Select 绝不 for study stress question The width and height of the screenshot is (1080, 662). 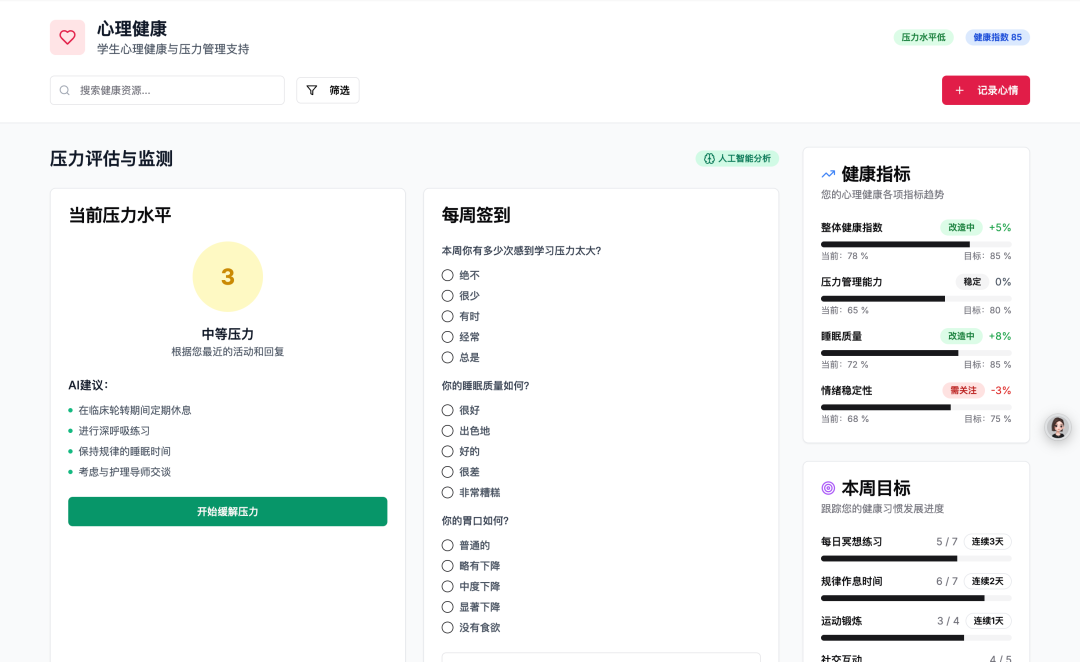[x=448, y=275]
